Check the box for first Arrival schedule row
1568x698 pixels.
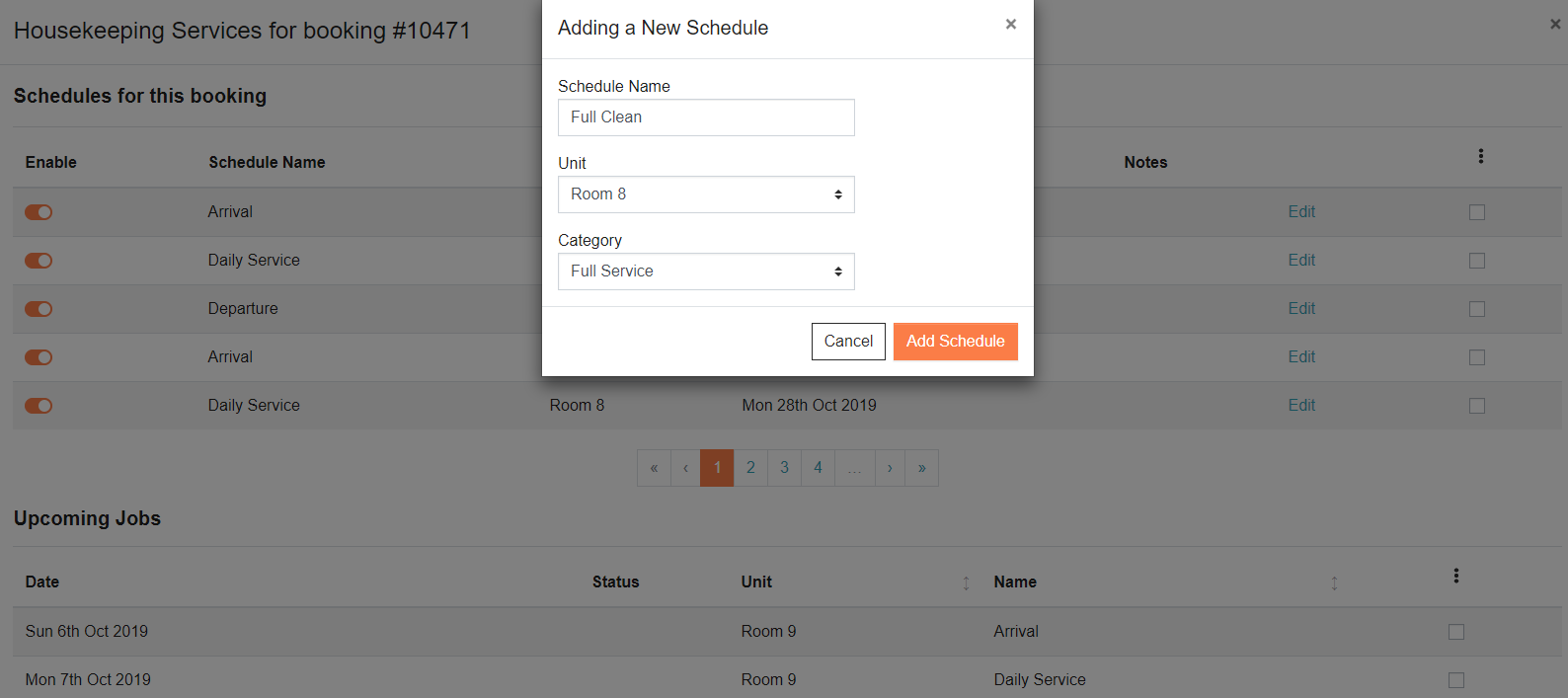click(1477, 212)
